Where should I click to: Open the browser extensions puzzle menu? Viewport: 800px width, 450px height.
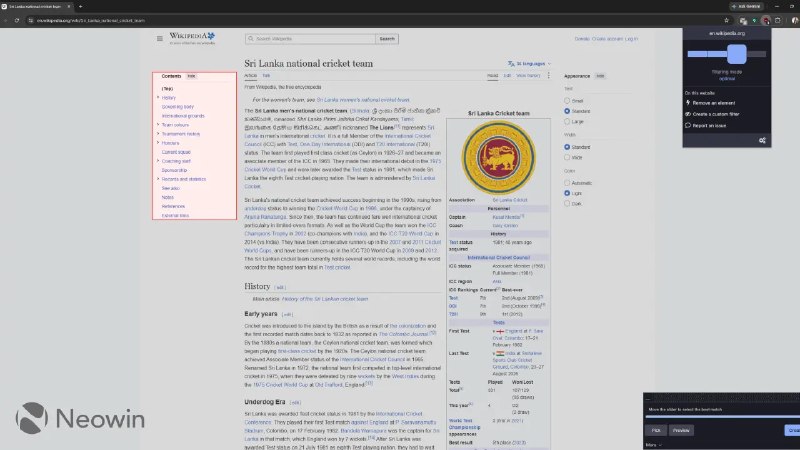(778, 20)
